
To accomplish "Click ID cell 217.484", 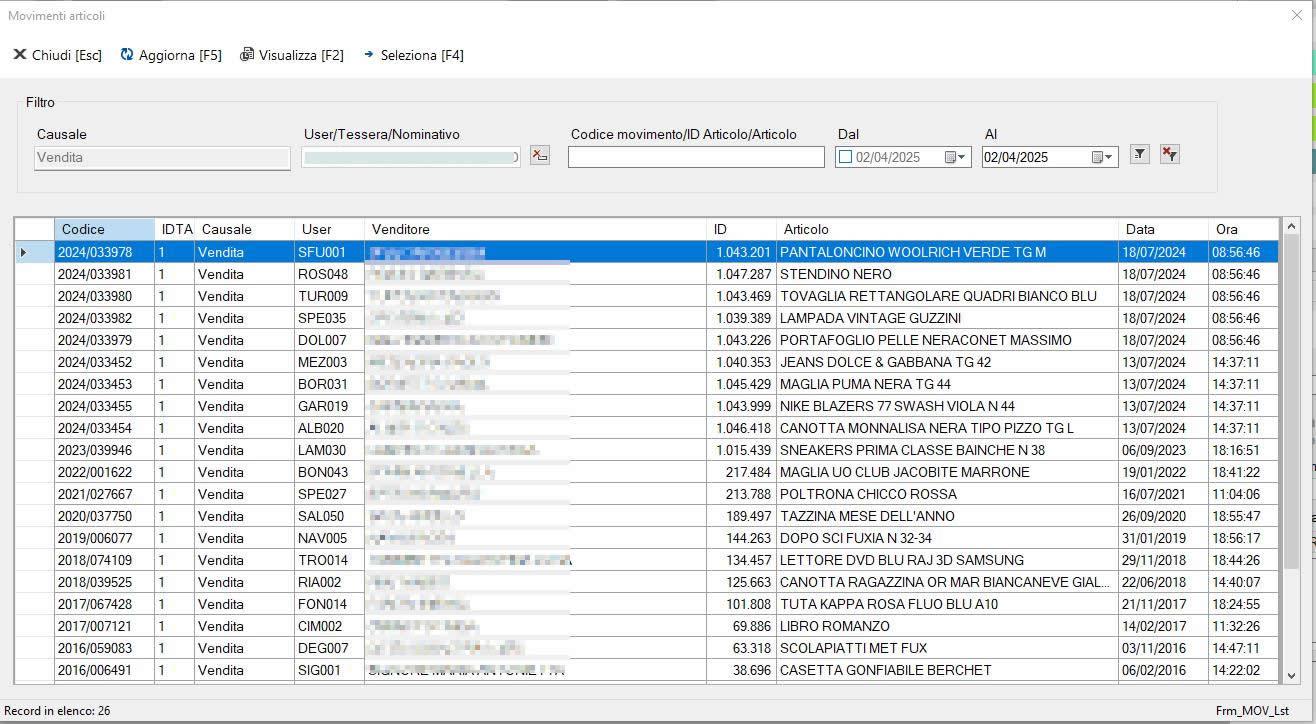I will pos(741,472).
